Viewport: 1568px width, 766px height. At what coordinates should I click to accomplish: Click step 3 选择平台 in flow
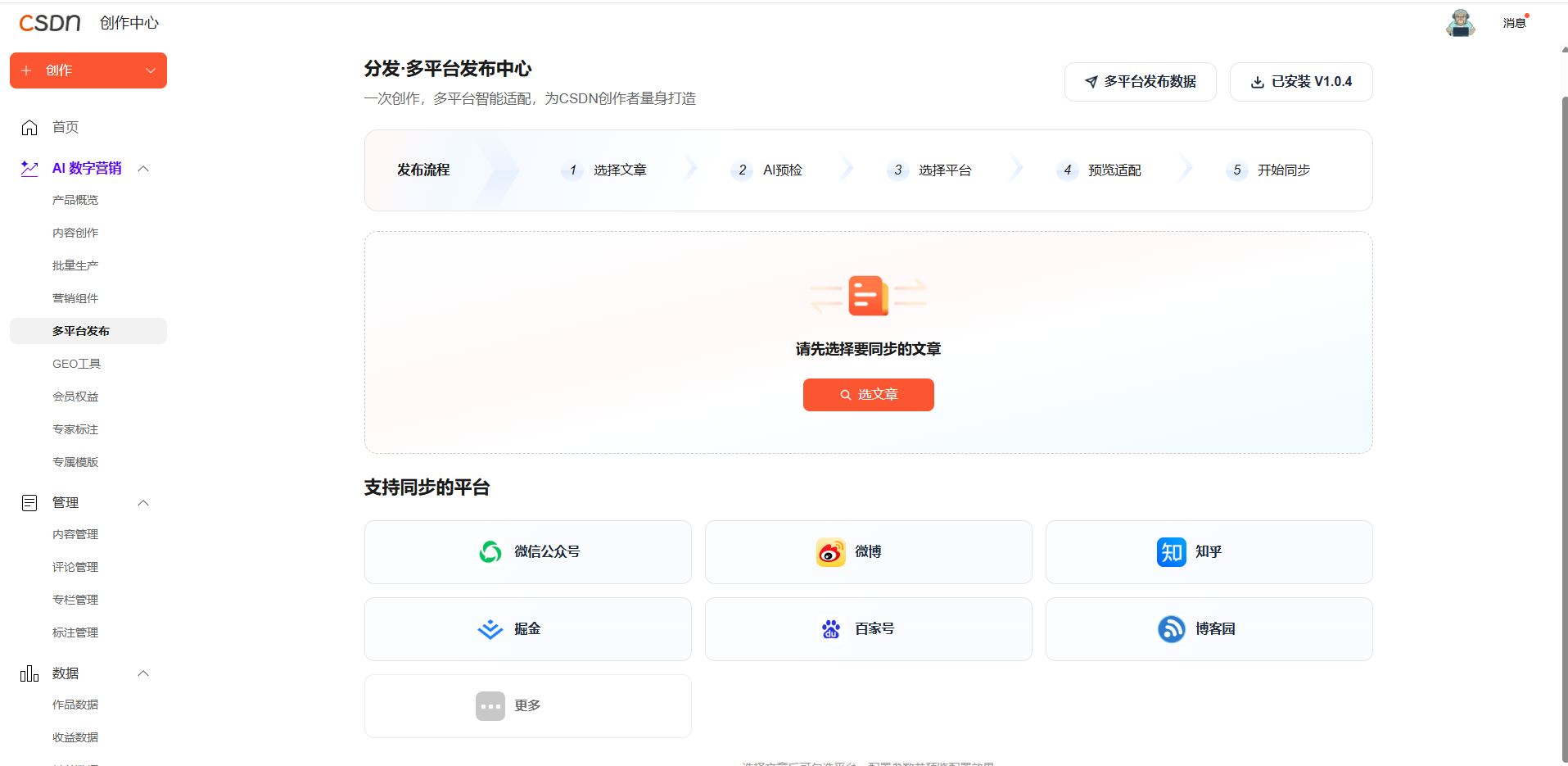[x=930, y=170]
